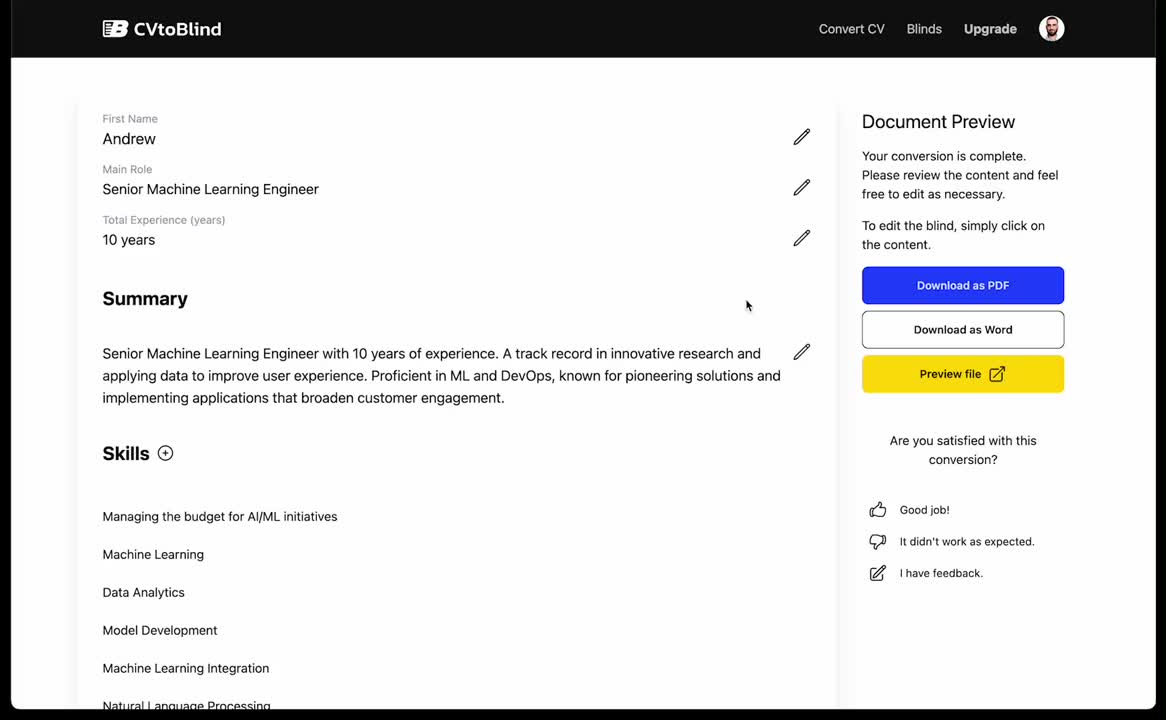This screenshot has height=720, width=1166.
Task: Click the Machine Learning skill entry
Action: [x=153, y=555]
